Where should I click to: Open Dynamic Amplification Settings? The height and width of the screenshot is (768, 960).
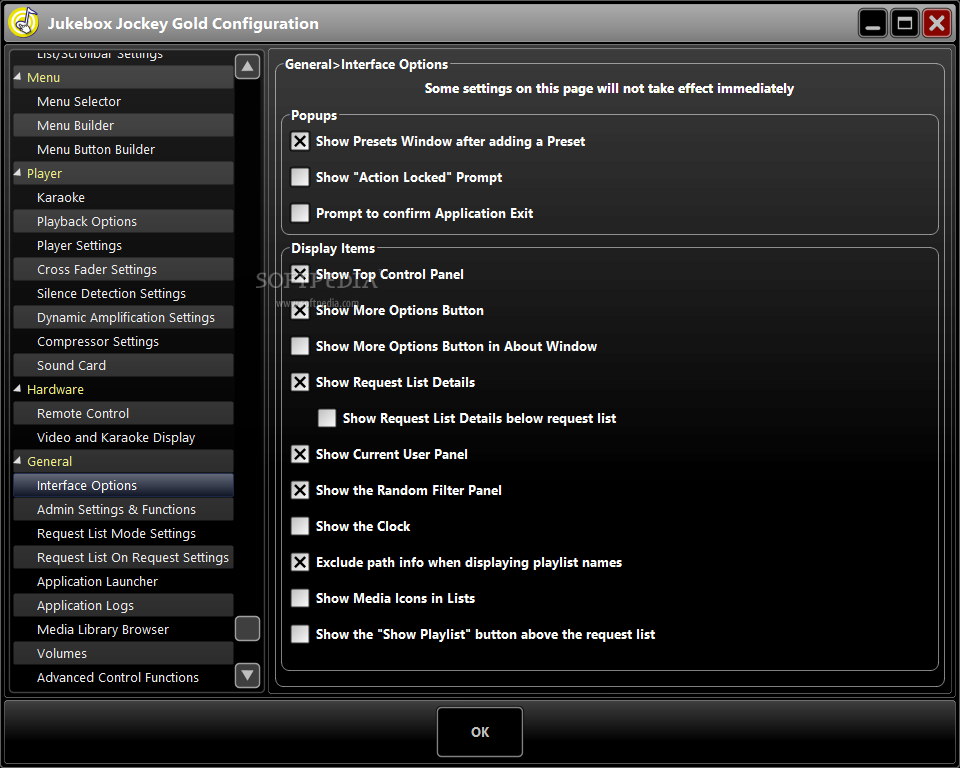click(x=123, y=317)
